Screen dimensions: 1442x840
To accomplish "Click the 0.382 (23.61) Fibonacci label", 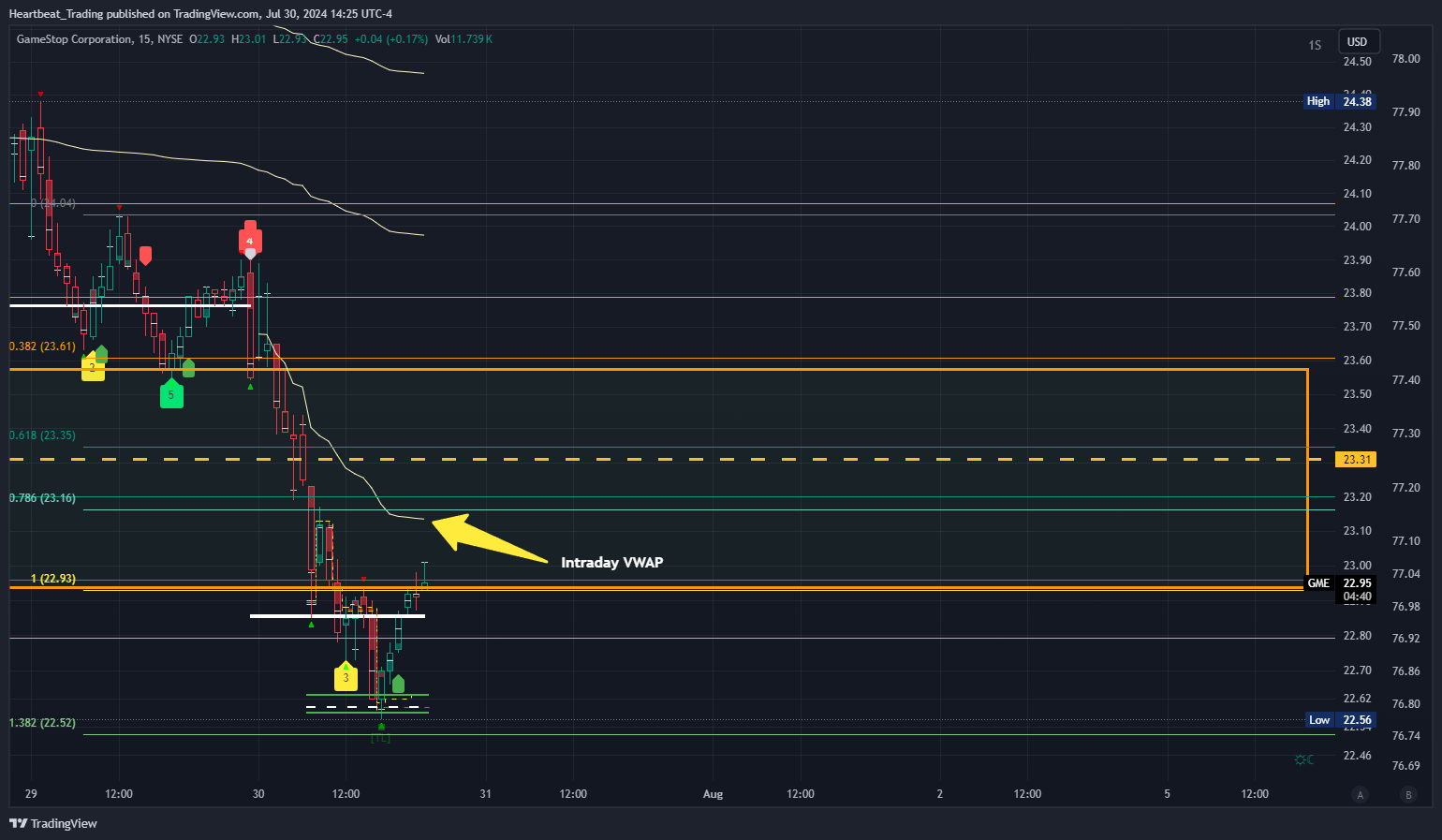I will tap(42, 346).
